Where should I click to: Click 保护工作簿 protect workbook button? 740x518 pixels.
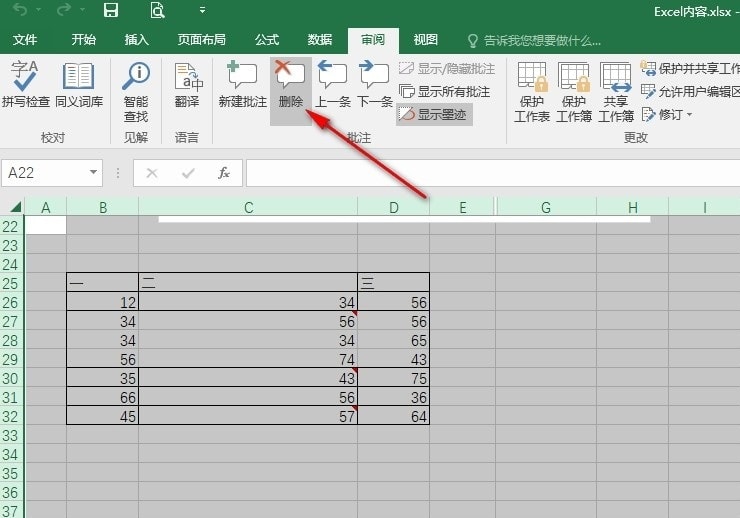(574, 90)
